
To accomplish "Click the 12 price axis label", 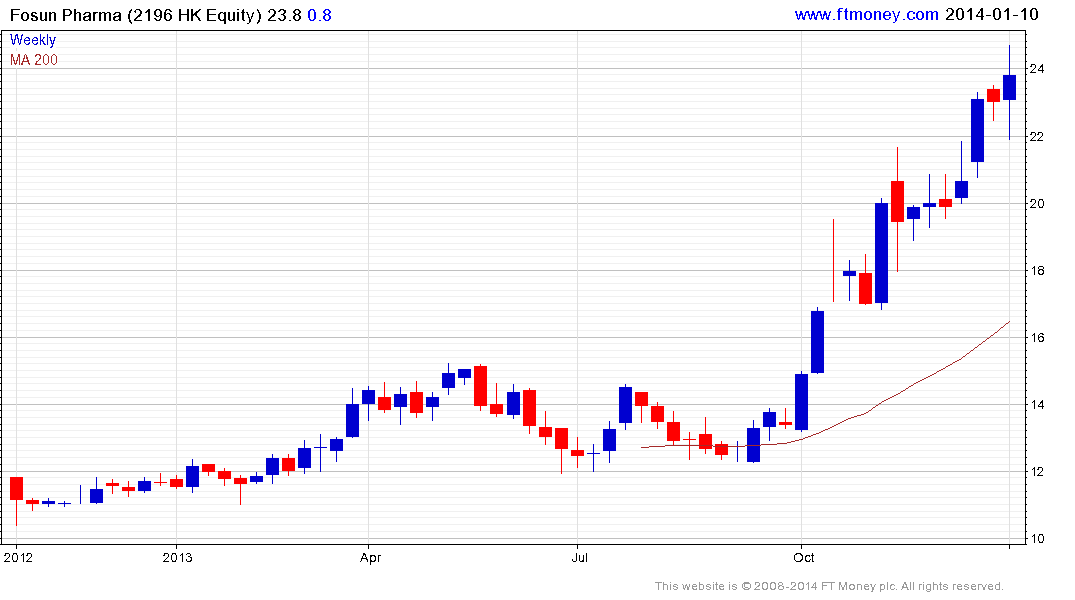I will coord(1037,472).
